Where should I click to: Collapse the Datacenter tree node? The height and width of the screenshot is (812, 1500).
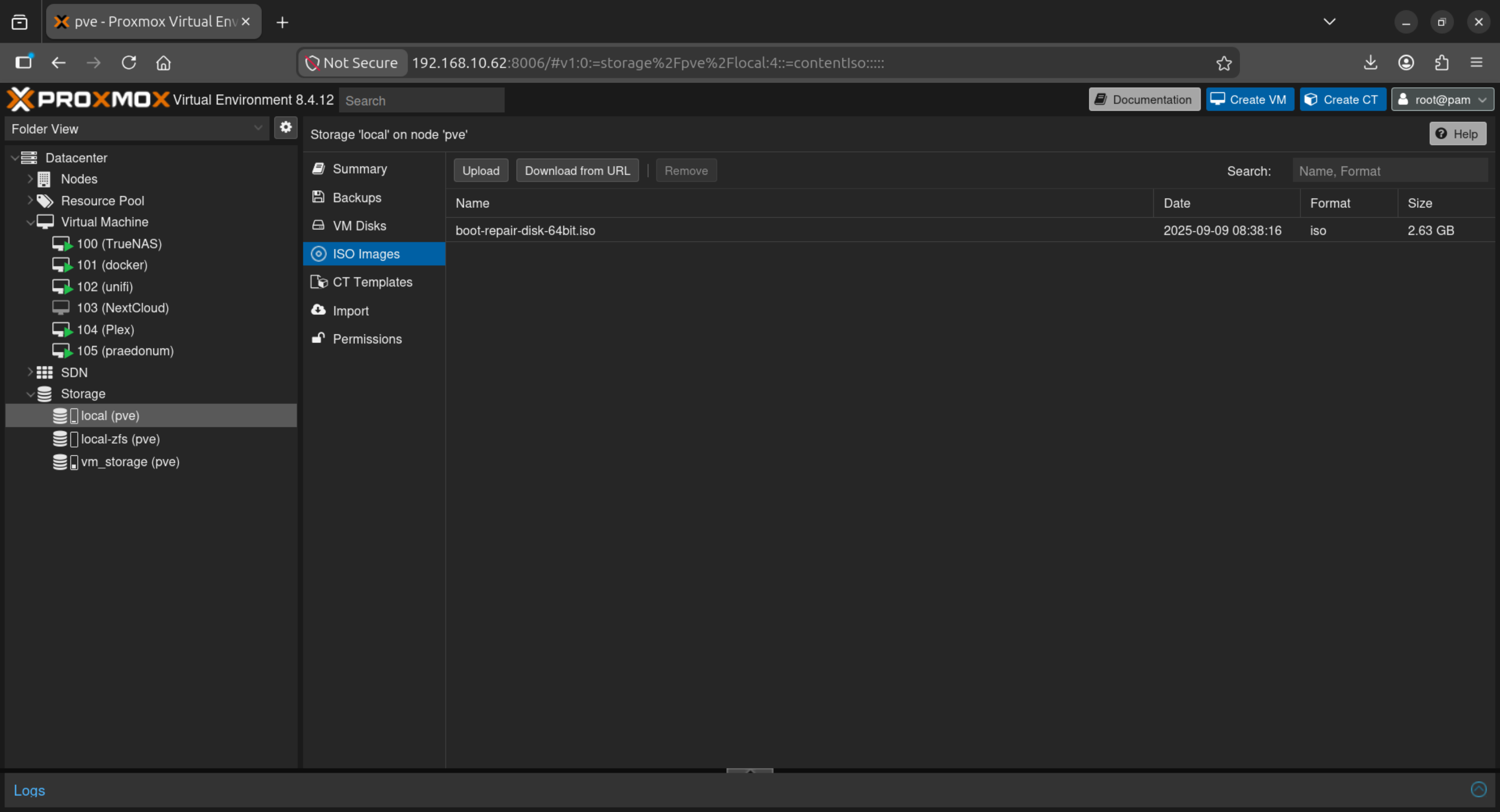[14, 158]
